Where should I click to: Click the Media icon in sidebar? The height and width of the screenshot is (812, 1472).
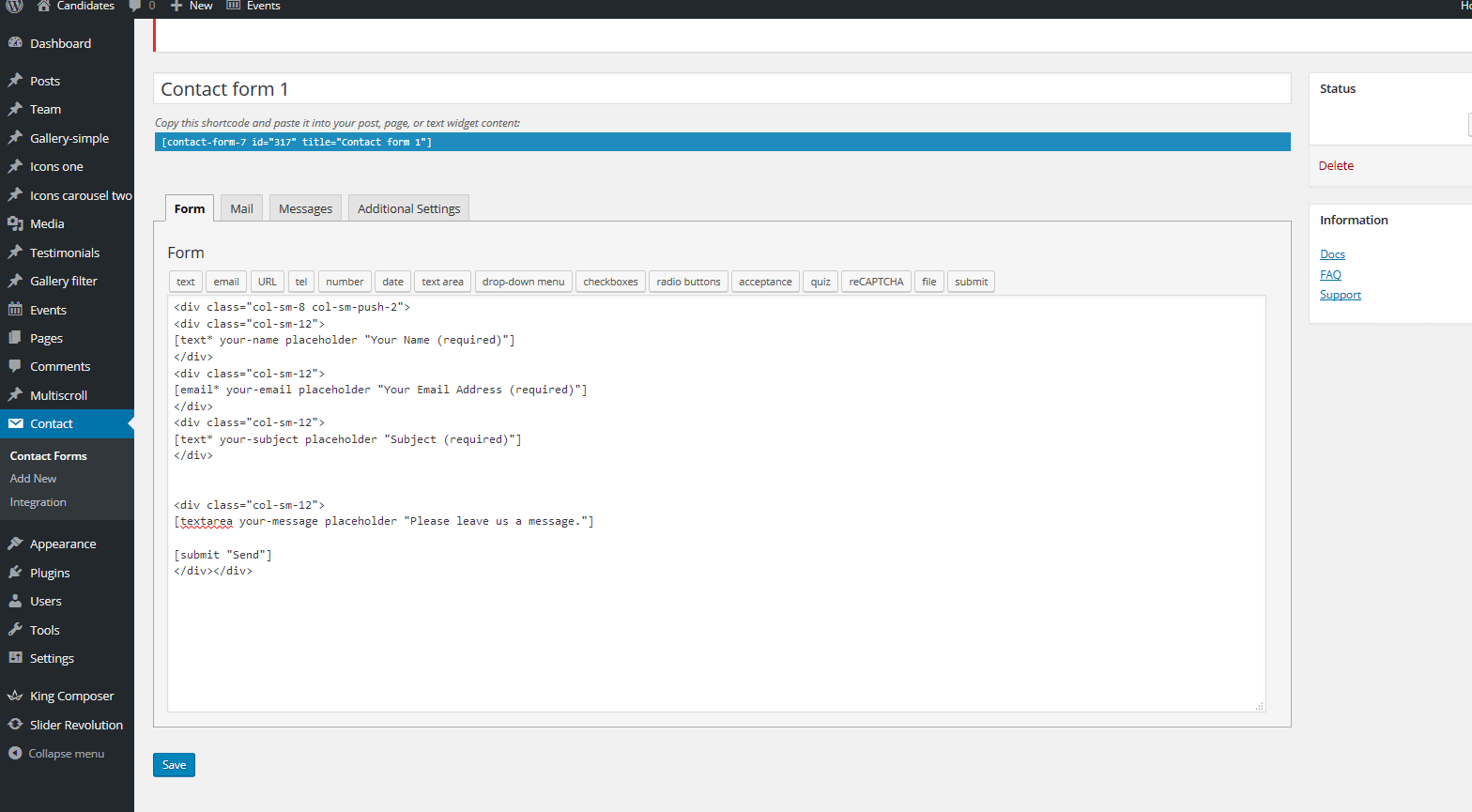(15, 223)
